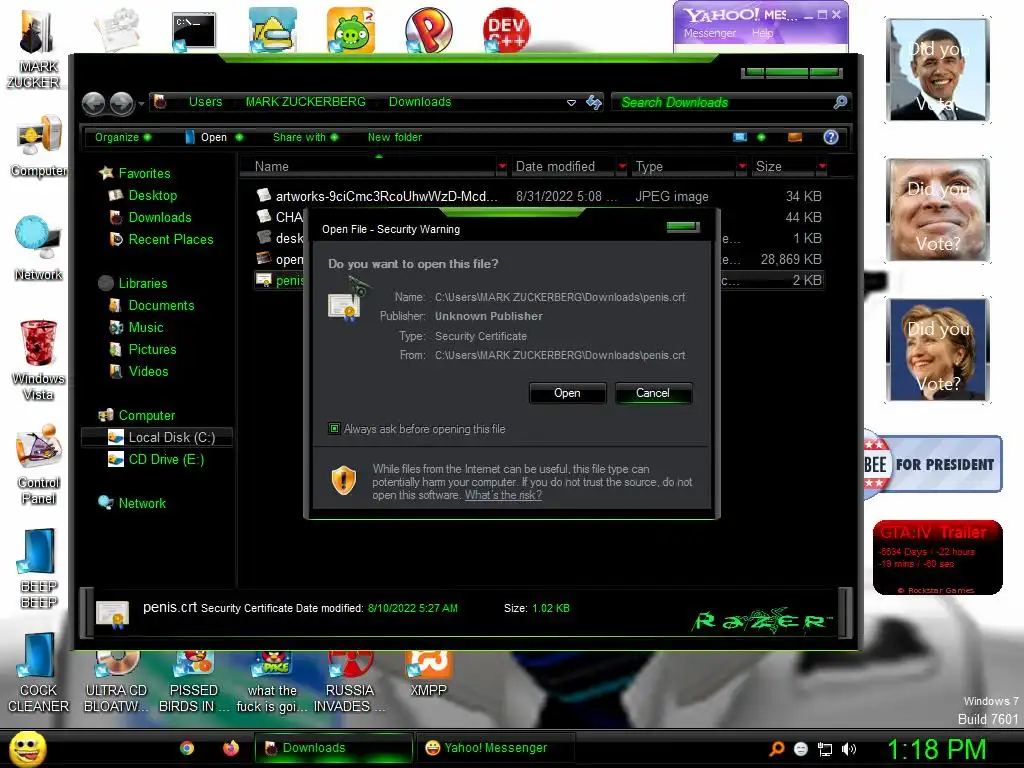Open Yahoo Messenger's Messenger menu
Screen dimensions: 1024x768
709,33
